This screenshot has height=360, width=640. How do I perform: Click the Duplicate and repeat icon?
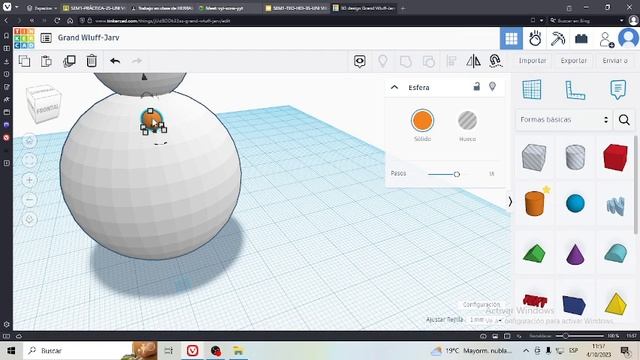point(69,61)
